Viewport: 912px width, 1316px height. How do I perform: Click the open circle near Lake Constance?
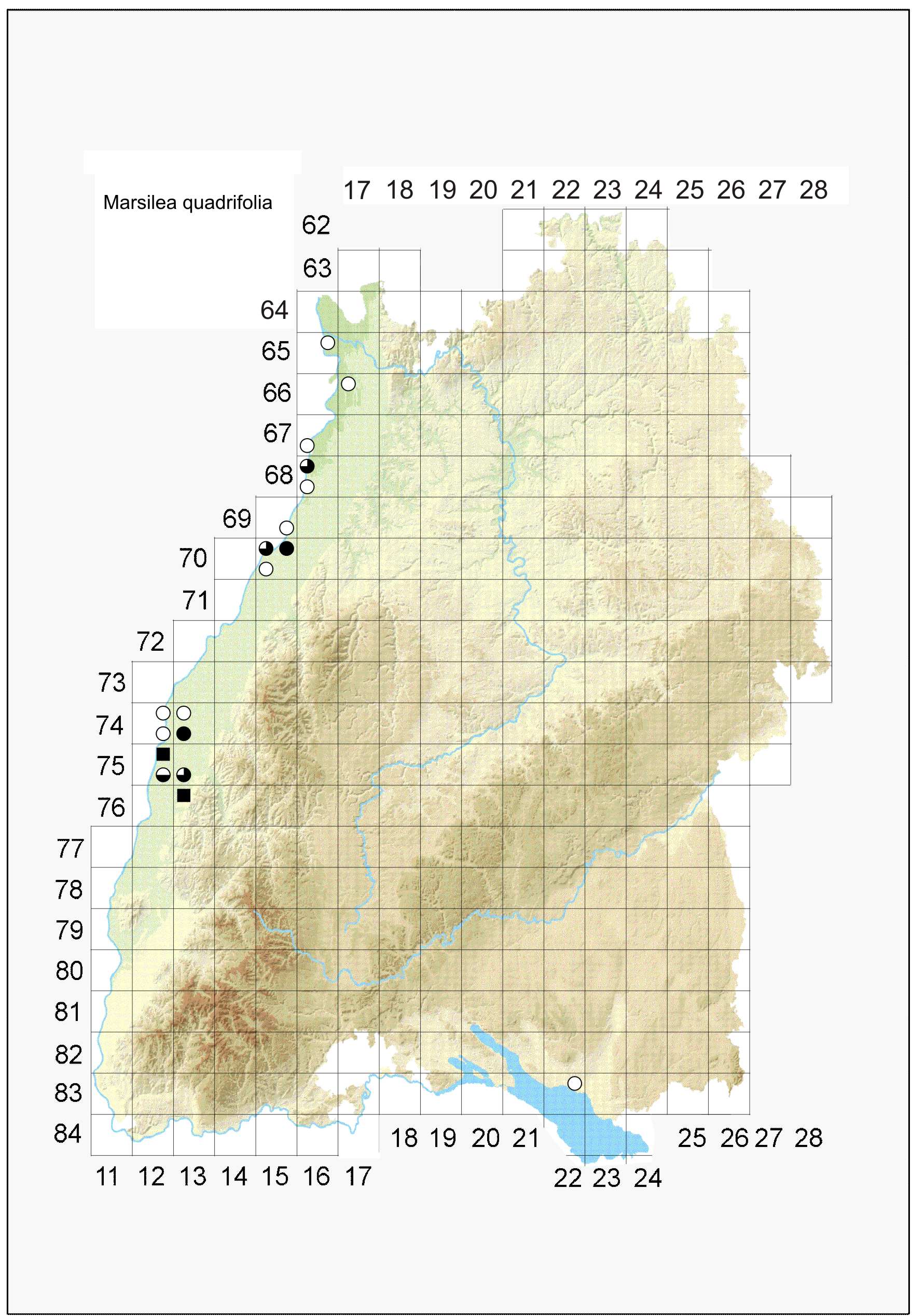click(x=574, y=1083)
